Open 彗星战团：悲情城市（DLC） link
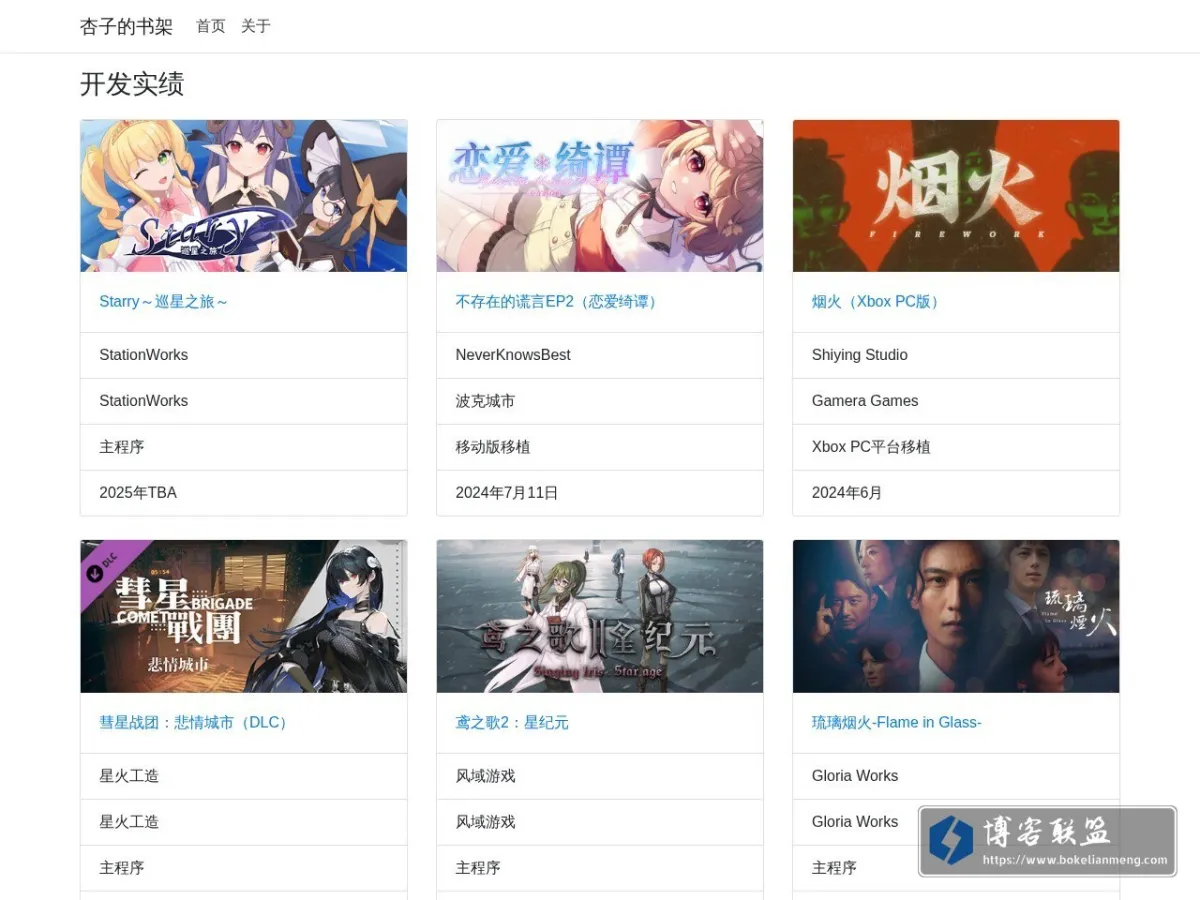Viewport: 1200px width, 900px height. tap(196, 723)
